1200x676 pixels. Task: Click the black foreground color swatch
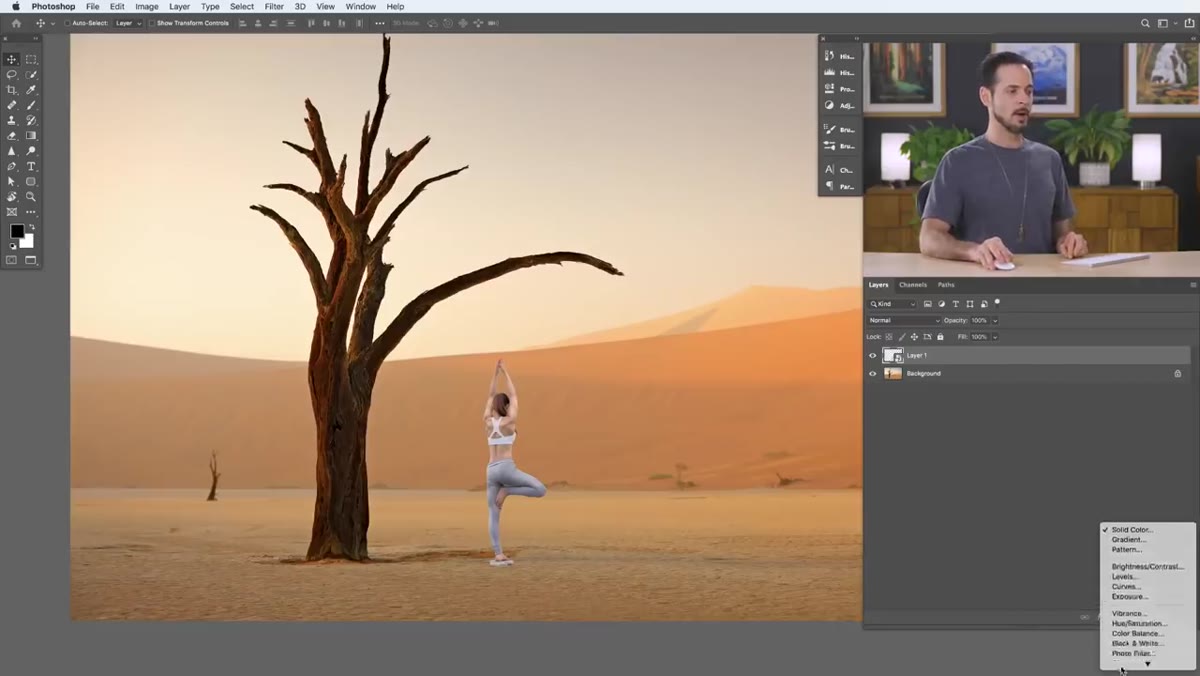[x=17, y=231]
